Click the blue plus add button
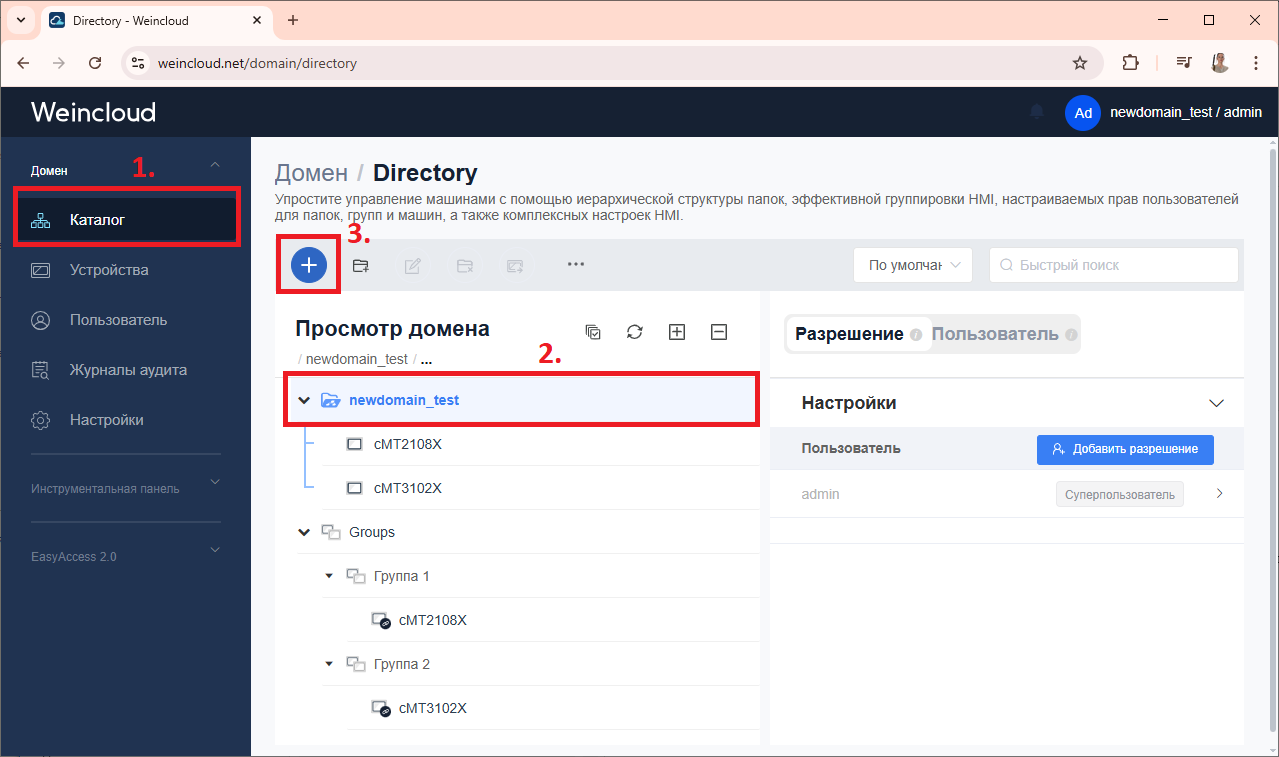 pos(309,265)
